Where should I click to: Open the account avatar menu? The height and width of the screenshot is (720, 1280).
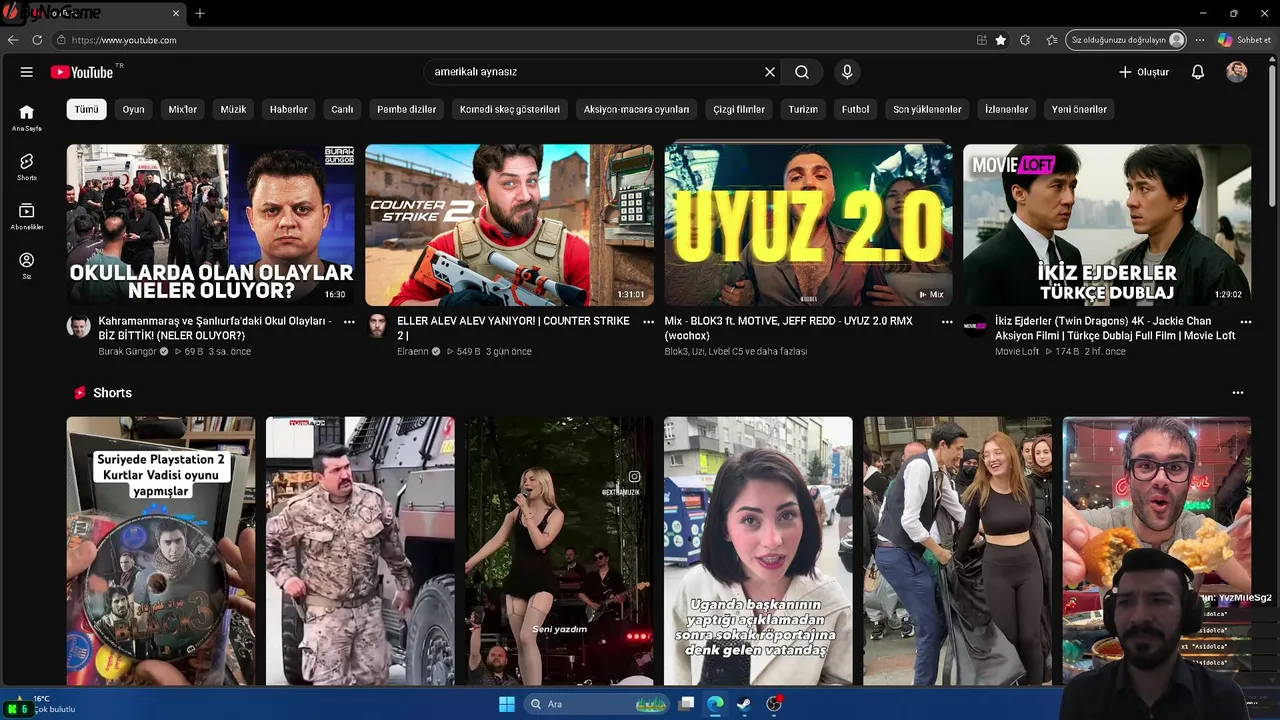(1237, 72)
